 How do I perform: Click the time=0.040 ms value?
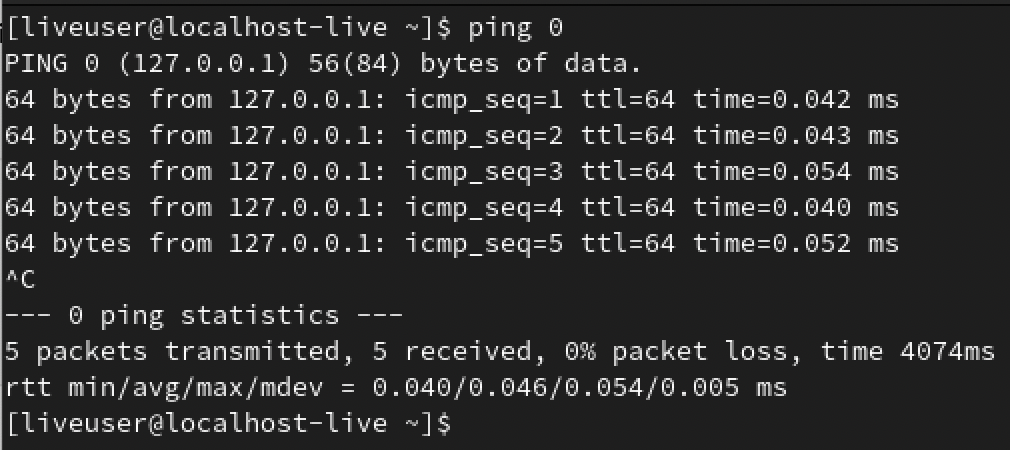pyautogui.click(x=796, y=208)
